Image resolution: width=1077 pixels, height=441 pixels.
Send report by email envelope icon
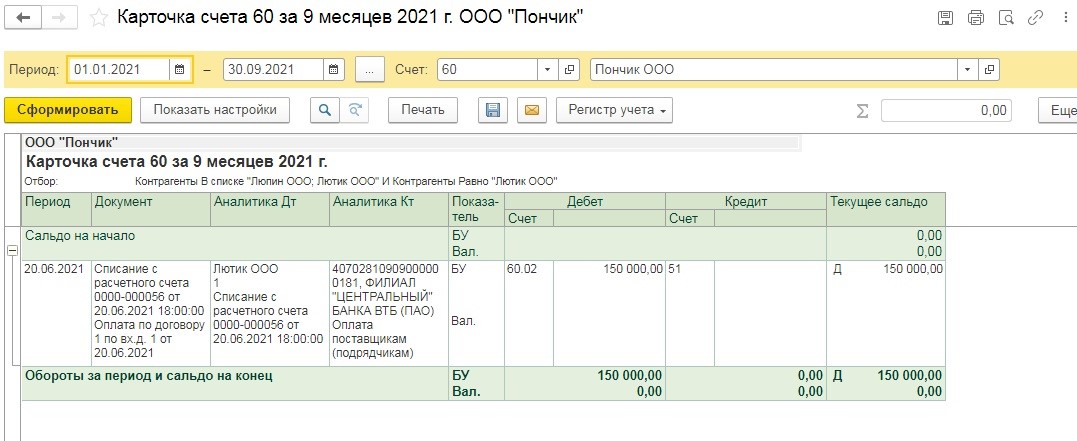(x=532, y=110)
